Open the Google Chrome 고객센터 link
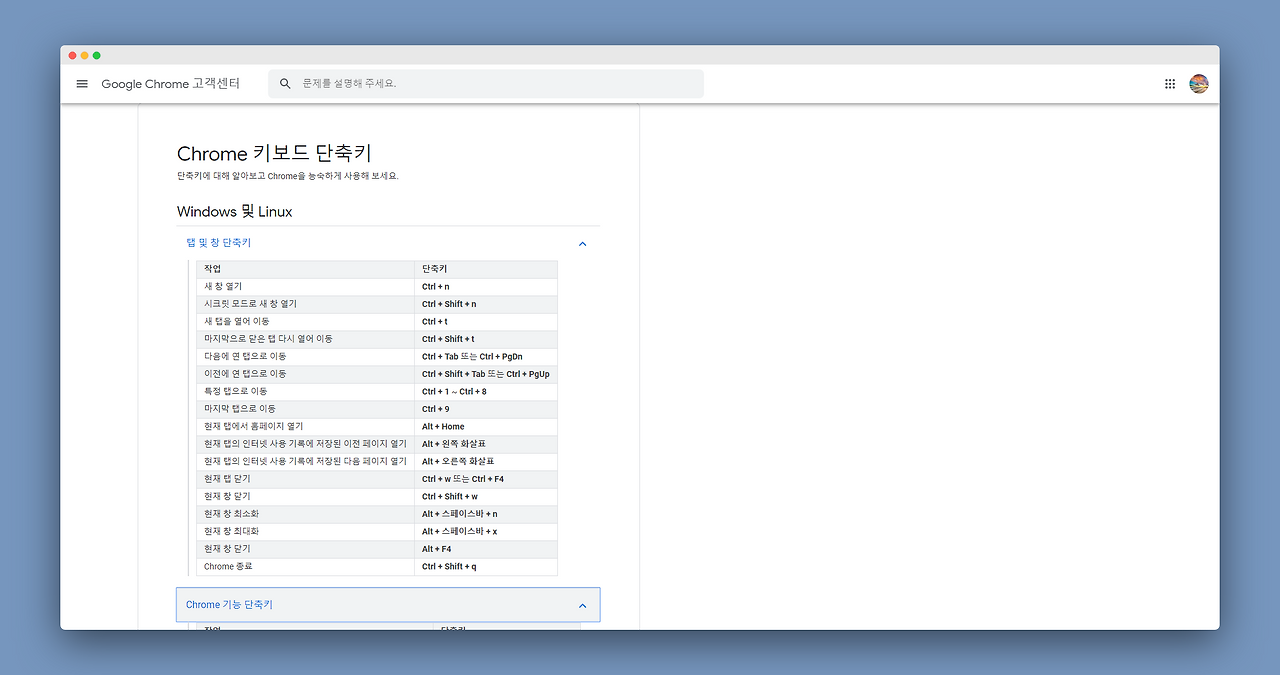The width and height of the screenshot is (1280, 675). [171, 84]
